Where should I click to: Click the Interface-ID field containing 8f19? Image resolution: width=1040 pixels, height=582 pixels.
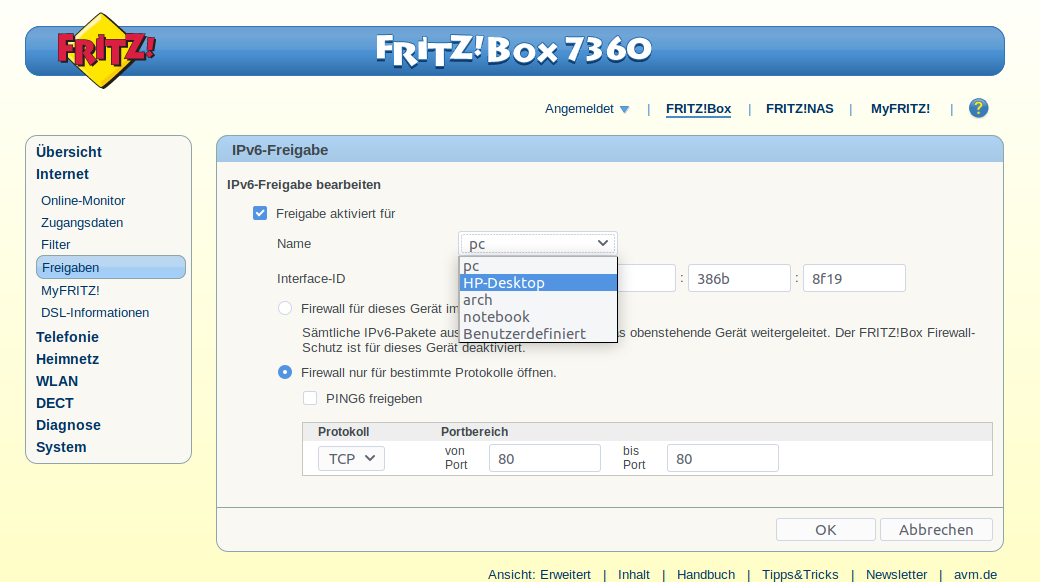(x=854, y=279)
